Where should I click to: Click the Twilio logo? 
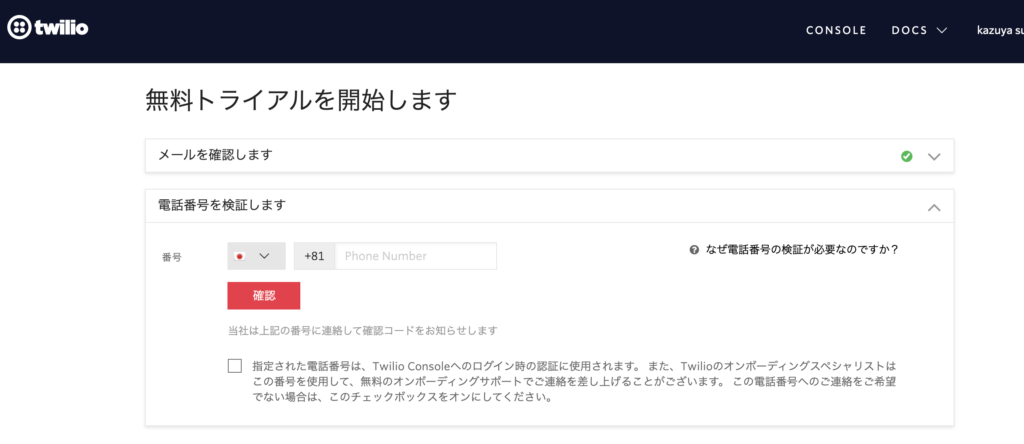coord(48,27)
